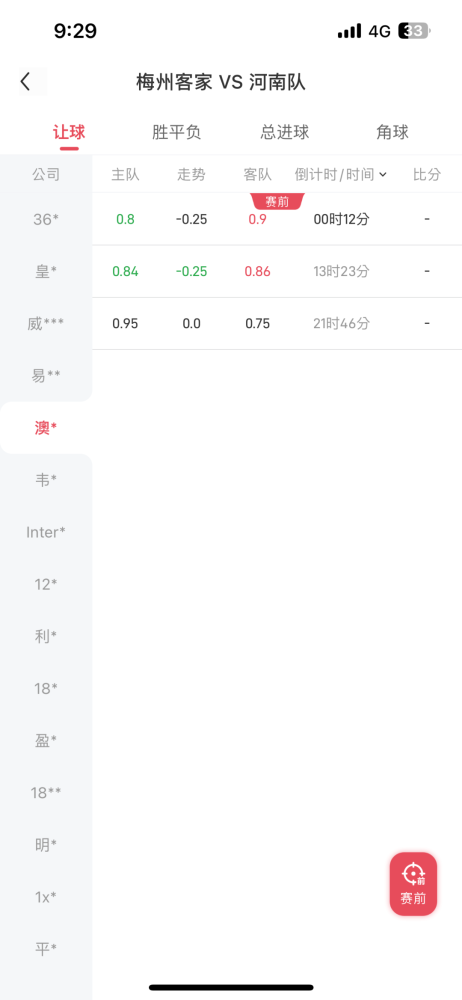Image resolution: width=462 pixels, height=1000 pixels.
Task: Pick Inter* from company sidebar
Action: pyautogui.click(x=46, y=532)
